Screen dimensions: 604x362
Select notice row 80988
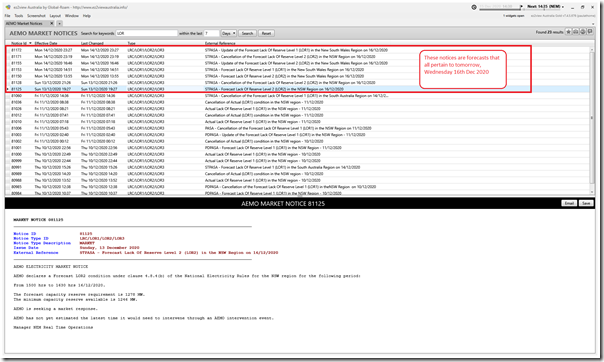click(x=297, y=180)
